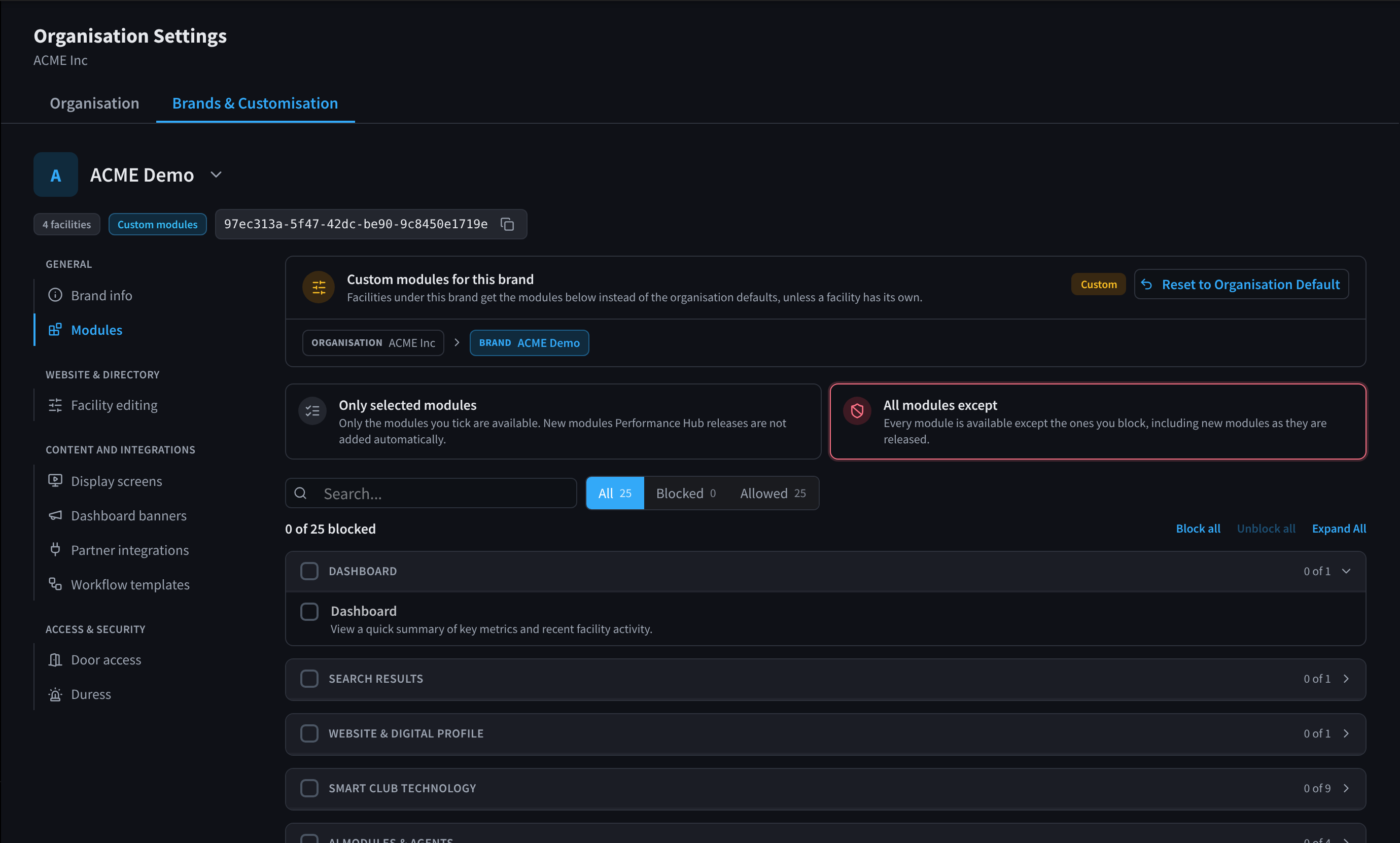This screenshot has height=843, width=1400.
Task: Click the ORGANISATION ACME Inc breadcrumb
Action: tap(373, 342)
